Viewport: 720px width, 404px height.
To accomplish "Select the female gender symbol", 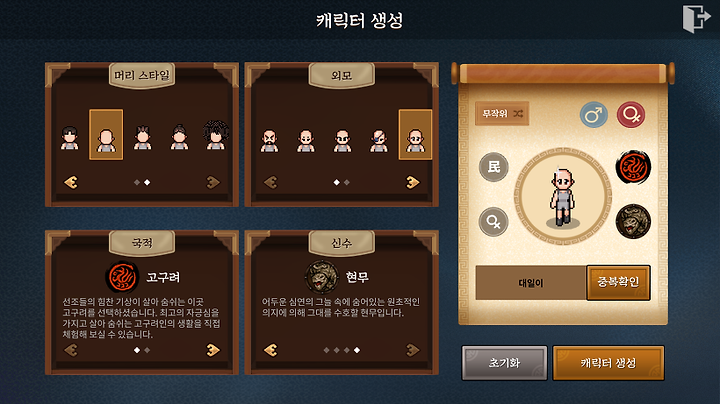I will pos(630,114).
